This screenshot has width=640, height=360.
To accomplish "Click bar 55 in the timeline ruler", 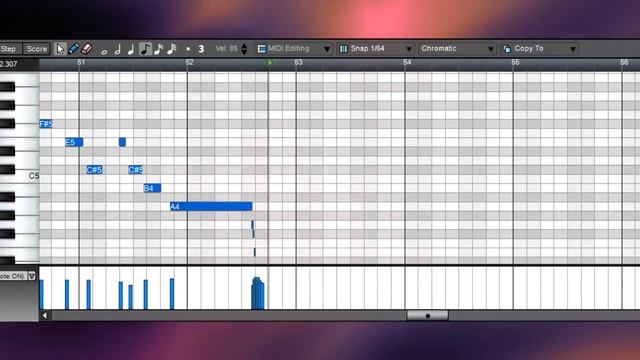I will pyautogui.click(x=516, y=62).
